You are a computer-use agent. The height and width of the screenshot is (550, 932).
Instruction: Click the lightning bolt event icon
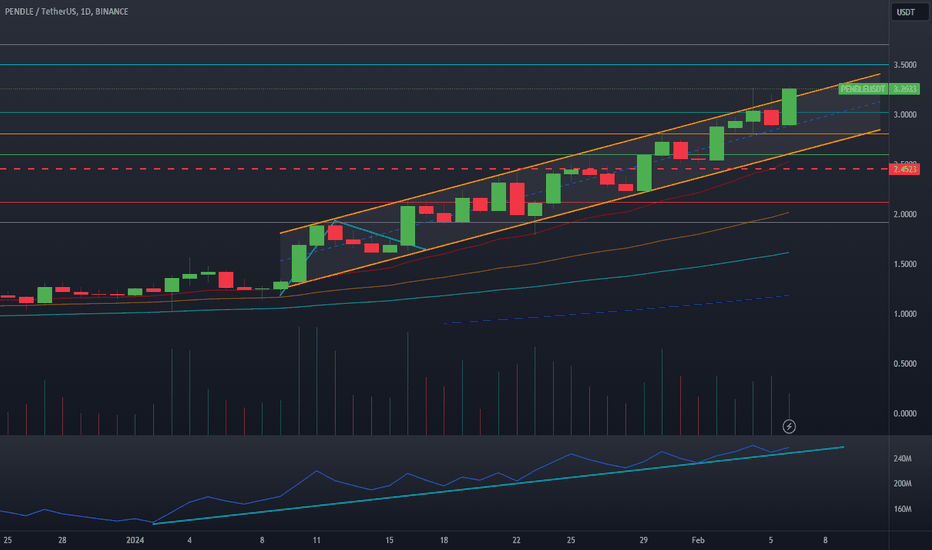click(x=789, y=426)
